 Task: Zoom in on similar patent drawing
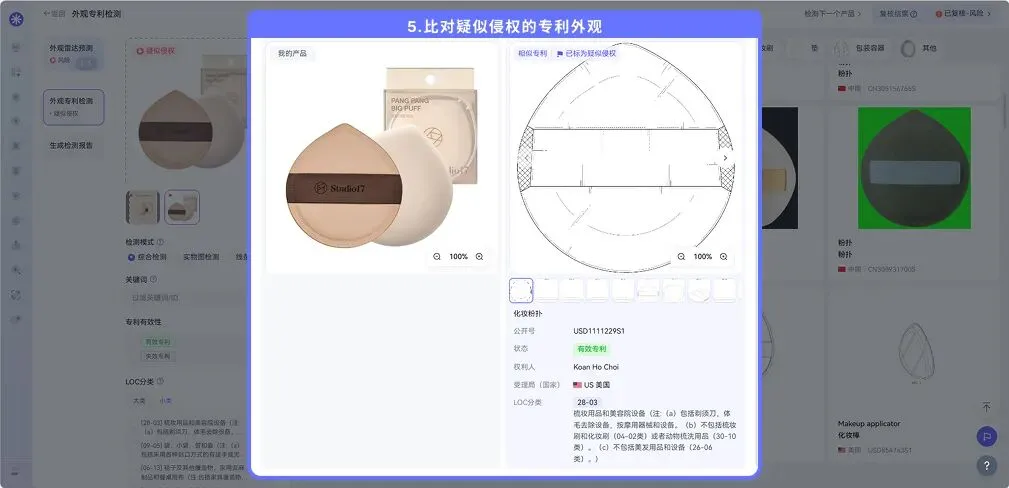tap(724, 256)
